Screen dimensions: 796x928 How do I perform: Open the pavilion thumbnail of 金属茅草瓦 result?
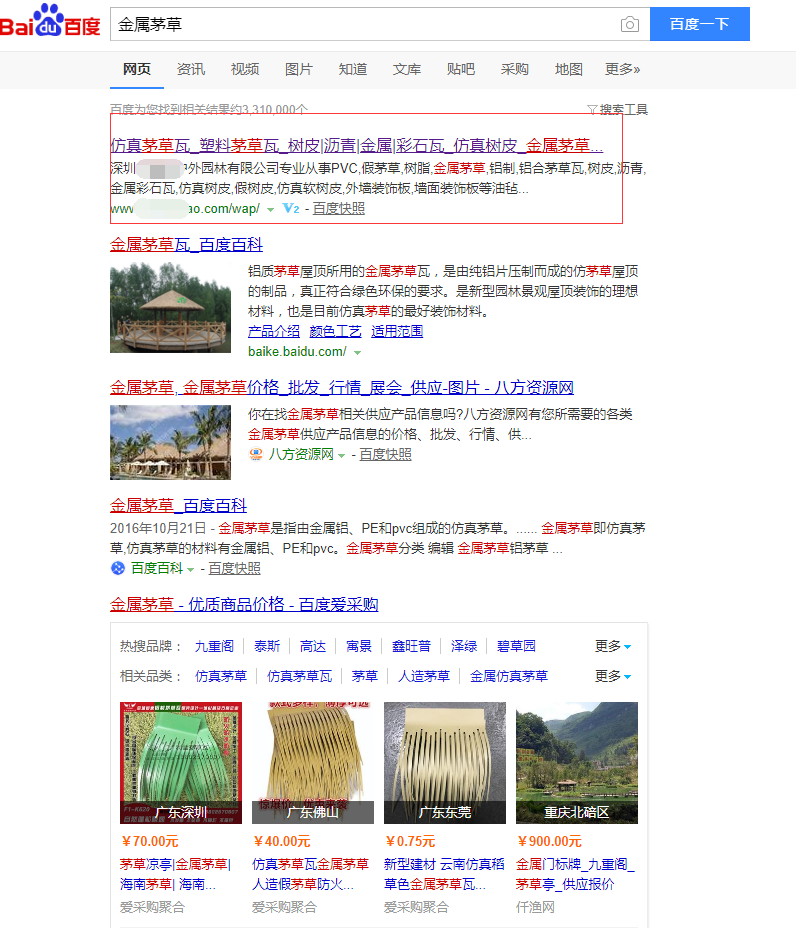170,307
